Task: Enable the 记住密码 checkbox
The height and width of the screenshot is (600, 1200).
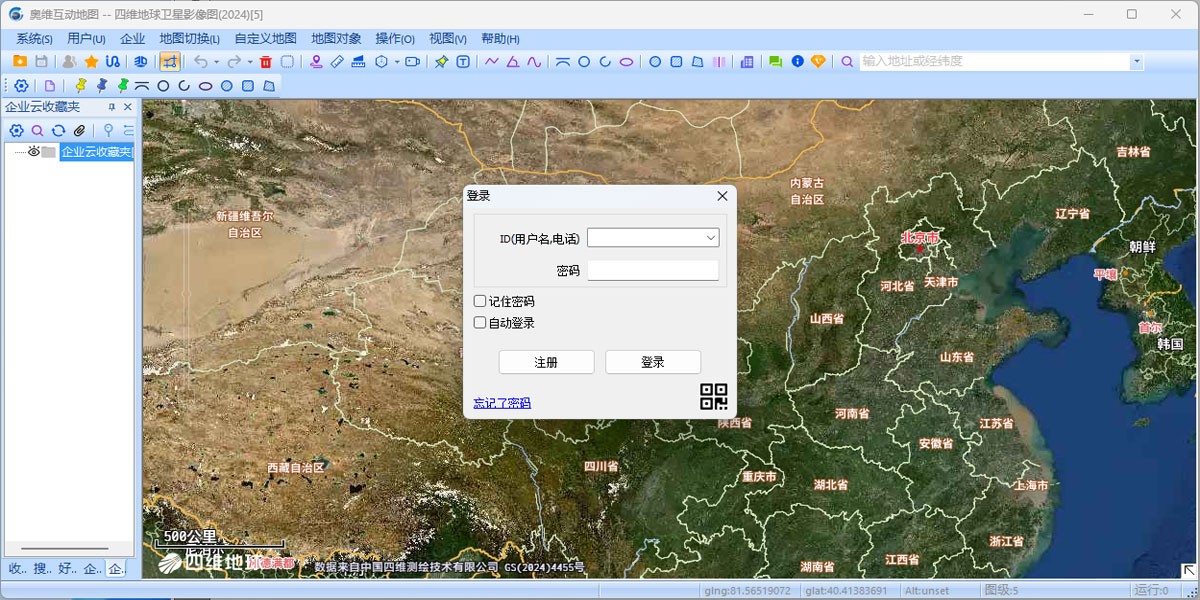Action: 480,301
